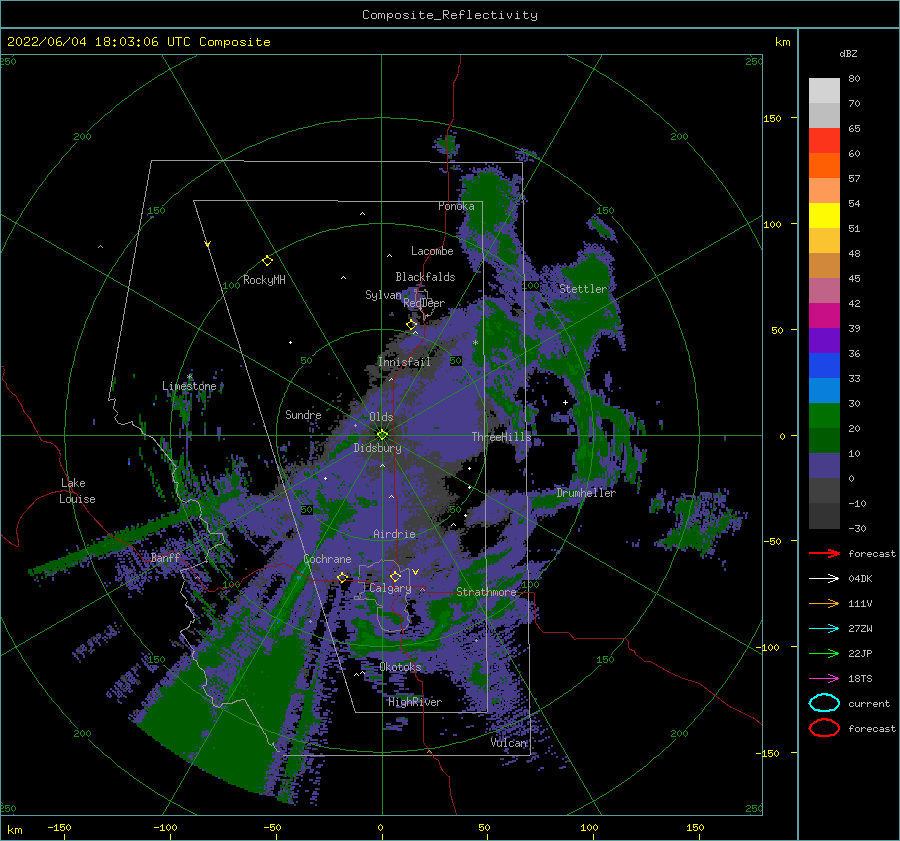Click the white 04DK arrow icon
Image resolution: width=900 pixels, height=841 pixels.
pos(824,578)
